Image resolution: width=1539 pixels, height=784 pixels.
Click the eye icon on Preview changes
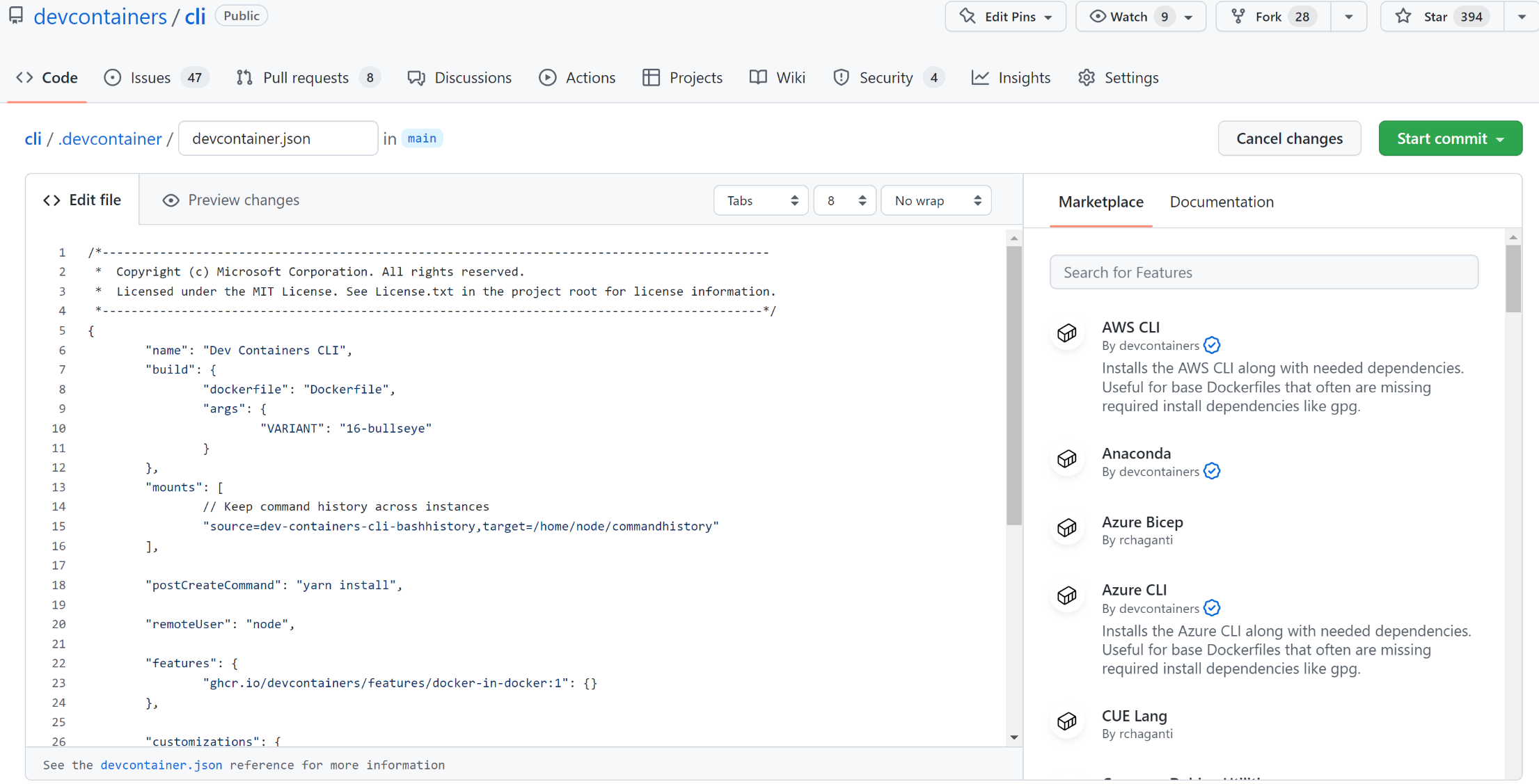click(171, 200)
